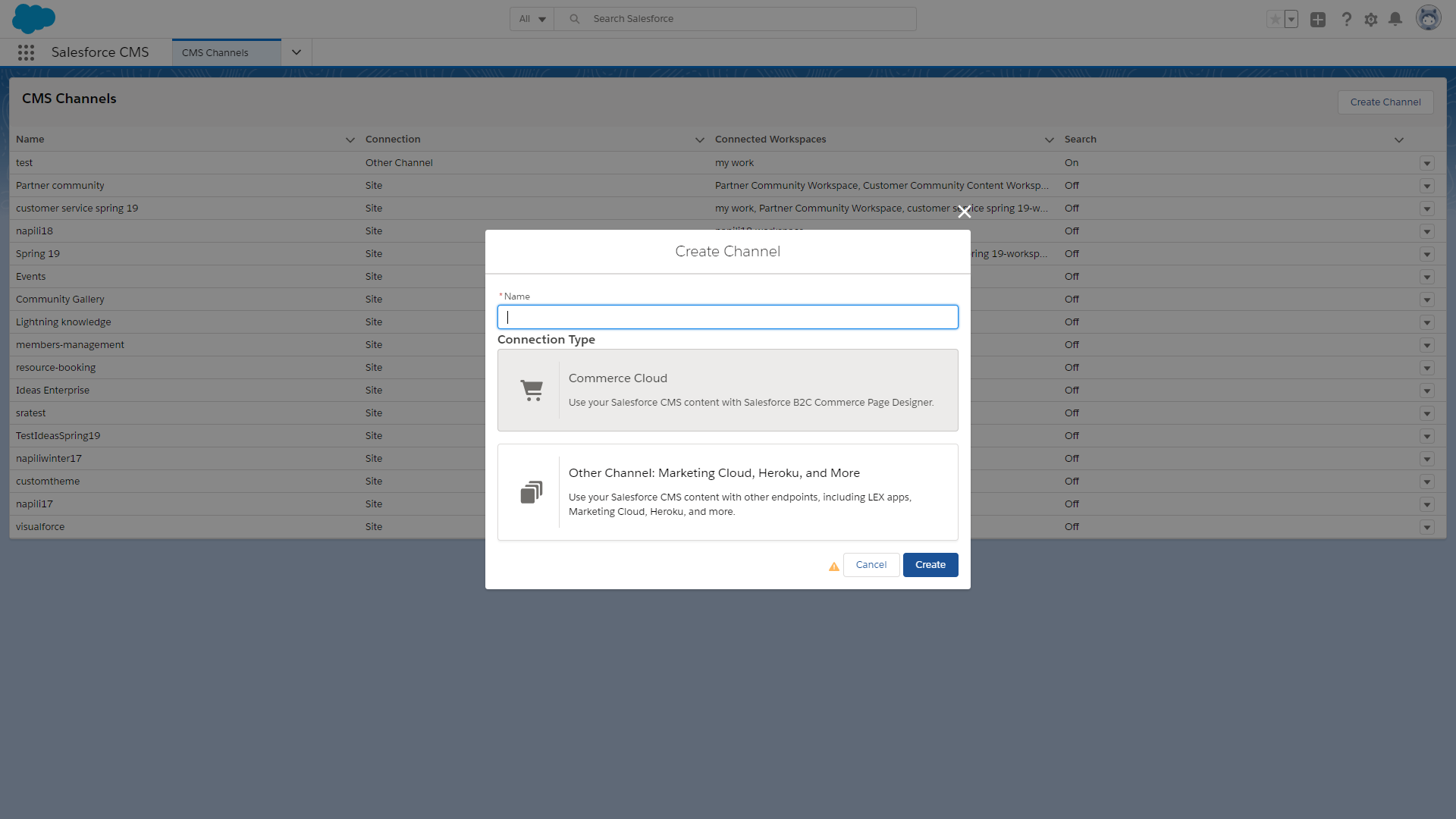Image resolution: width=1456 pixels, height=819 pixels.
Task: Select Other Channel connection type
Action: click(727, 491)
